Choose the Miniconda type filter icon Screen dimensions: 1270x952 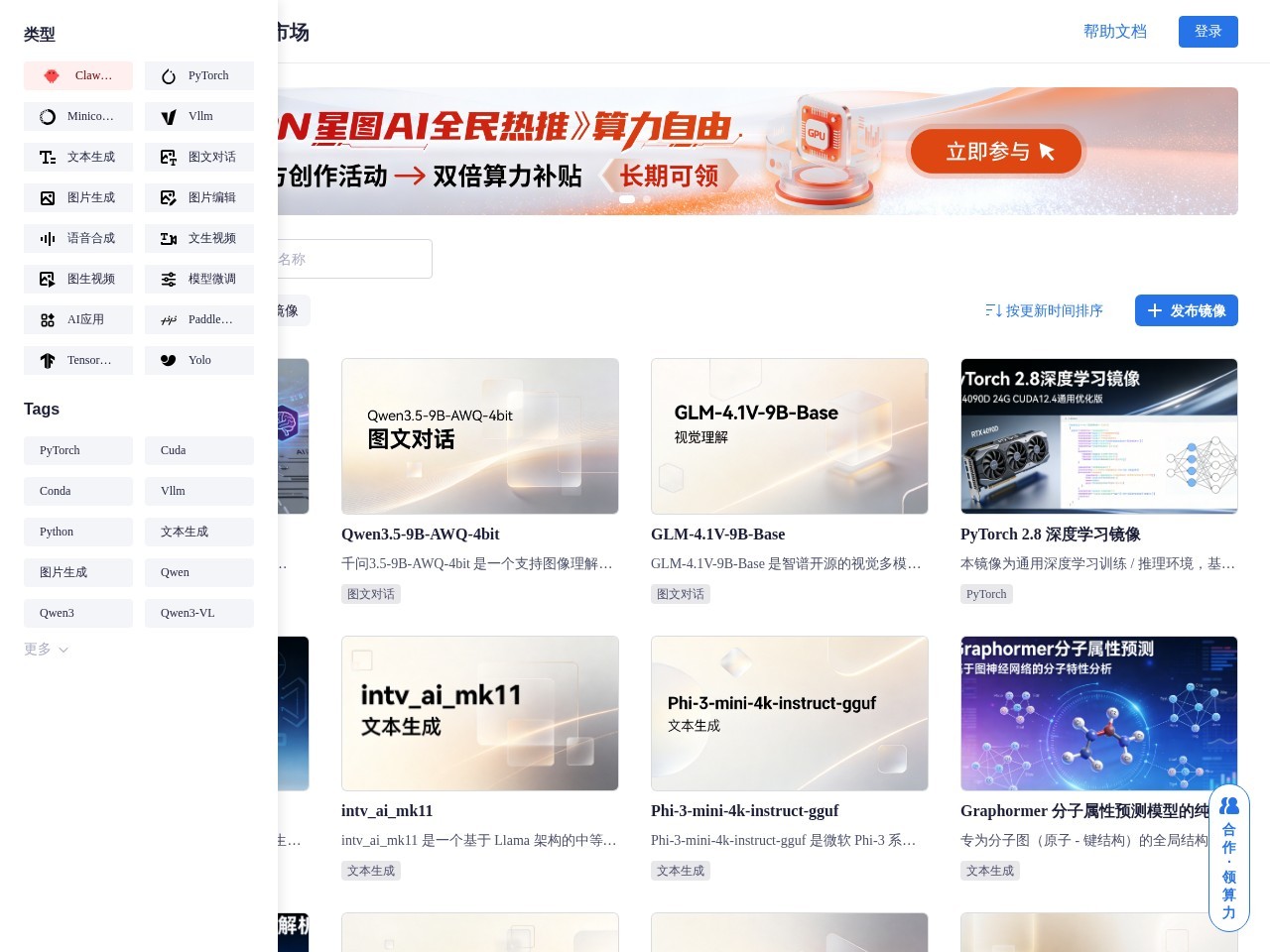coord(48,117)
